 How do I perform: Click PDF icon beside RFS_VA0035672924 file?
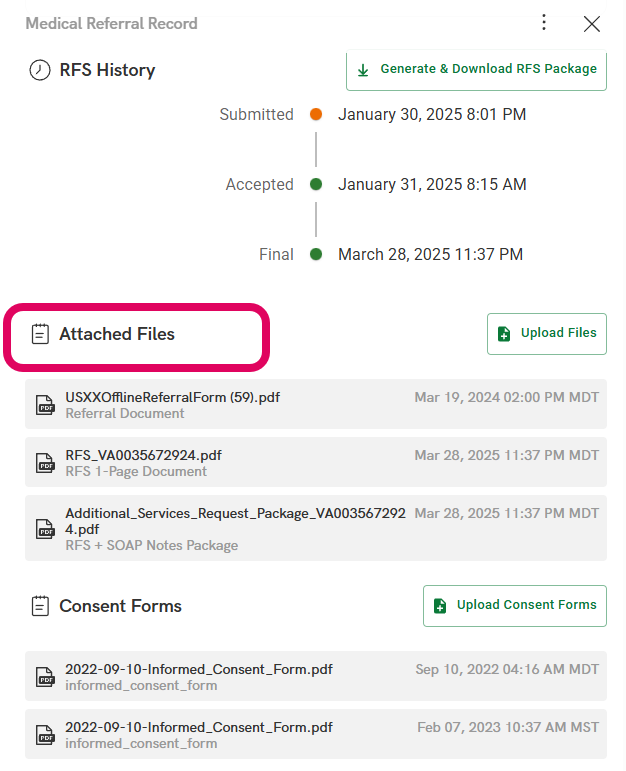[46, 463]
